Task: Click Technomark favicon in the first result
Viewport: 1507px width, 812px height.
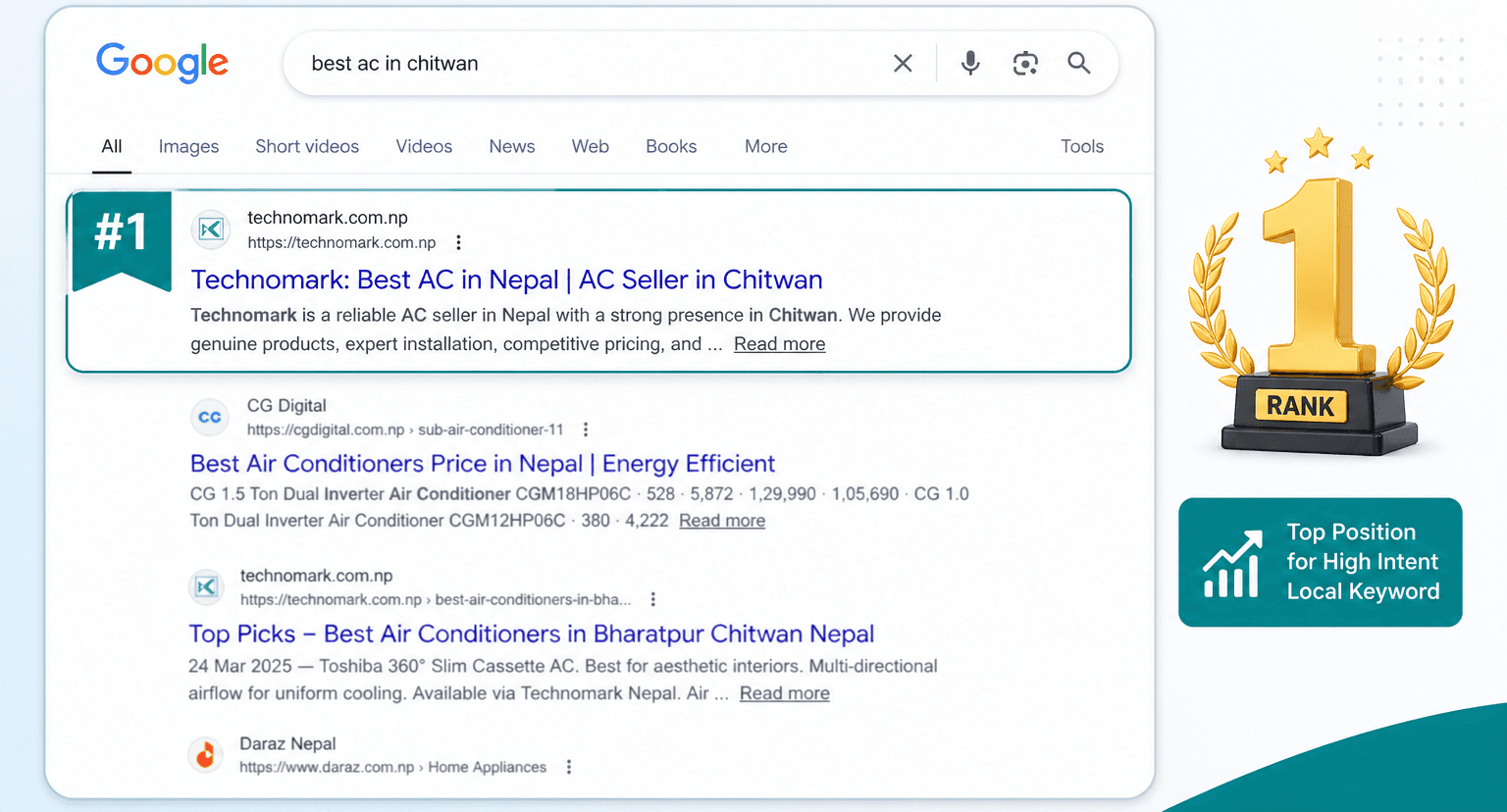Action: click(x=211, y=229)
